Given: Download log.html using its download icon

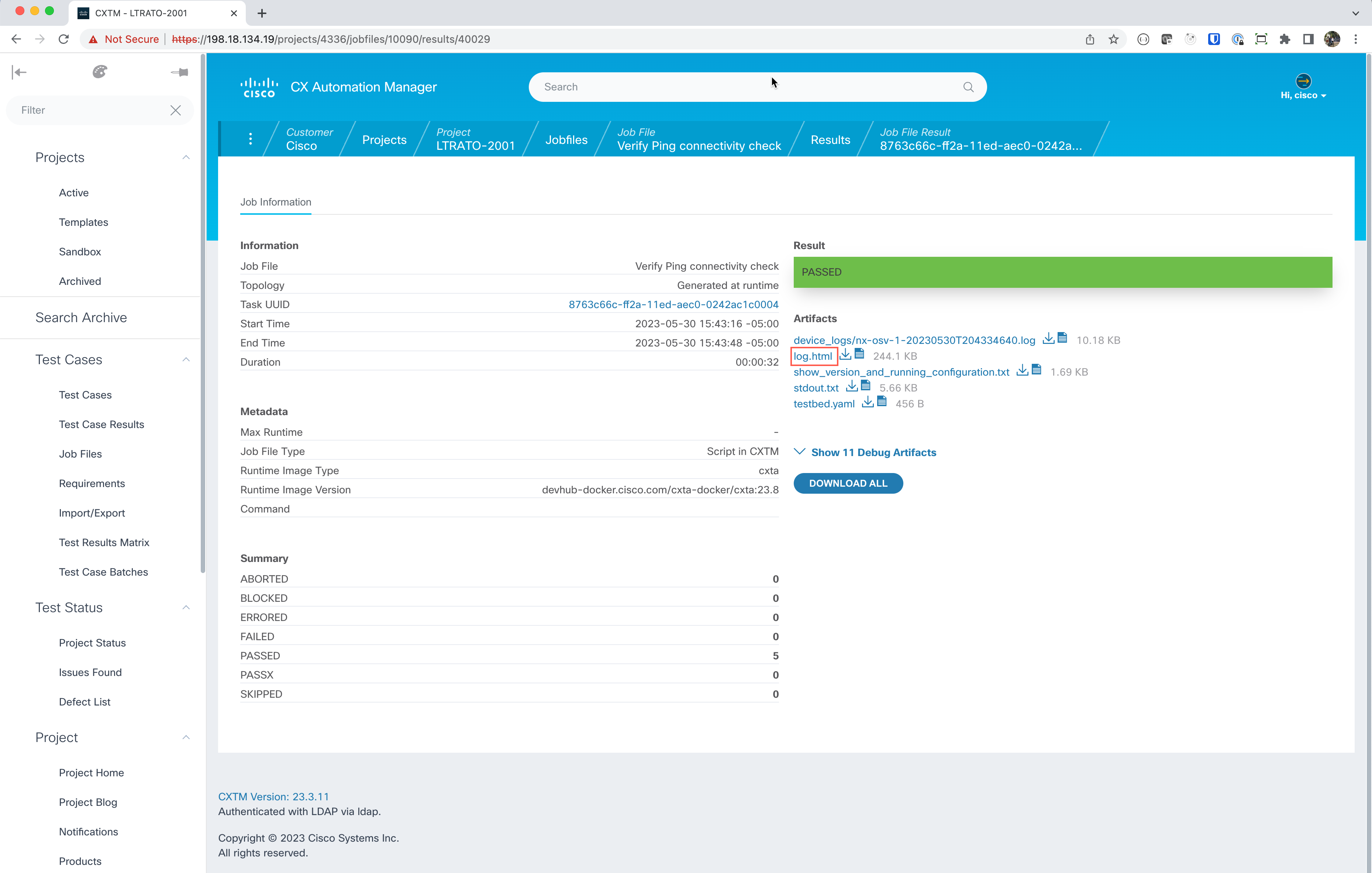Looking at the screenshot, I should [x=845, y=355].
